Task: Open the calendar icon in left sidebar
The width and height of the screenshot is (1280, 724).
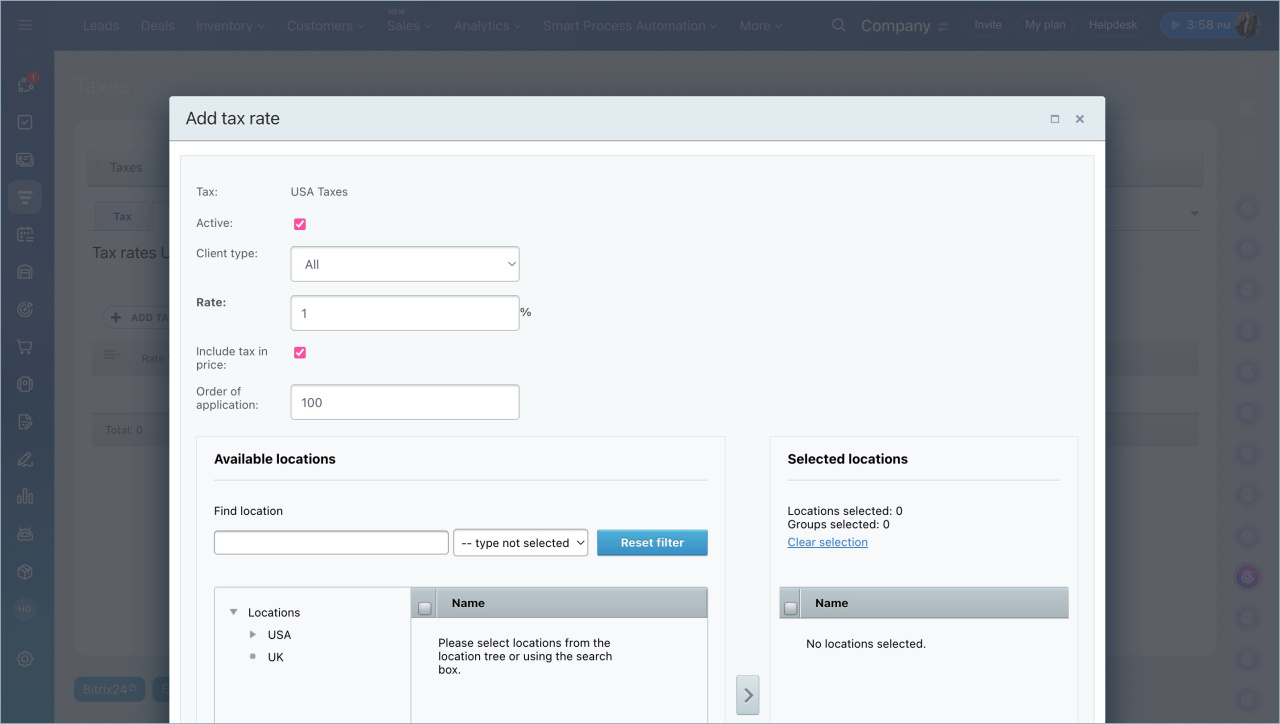Action: point(25,234)
